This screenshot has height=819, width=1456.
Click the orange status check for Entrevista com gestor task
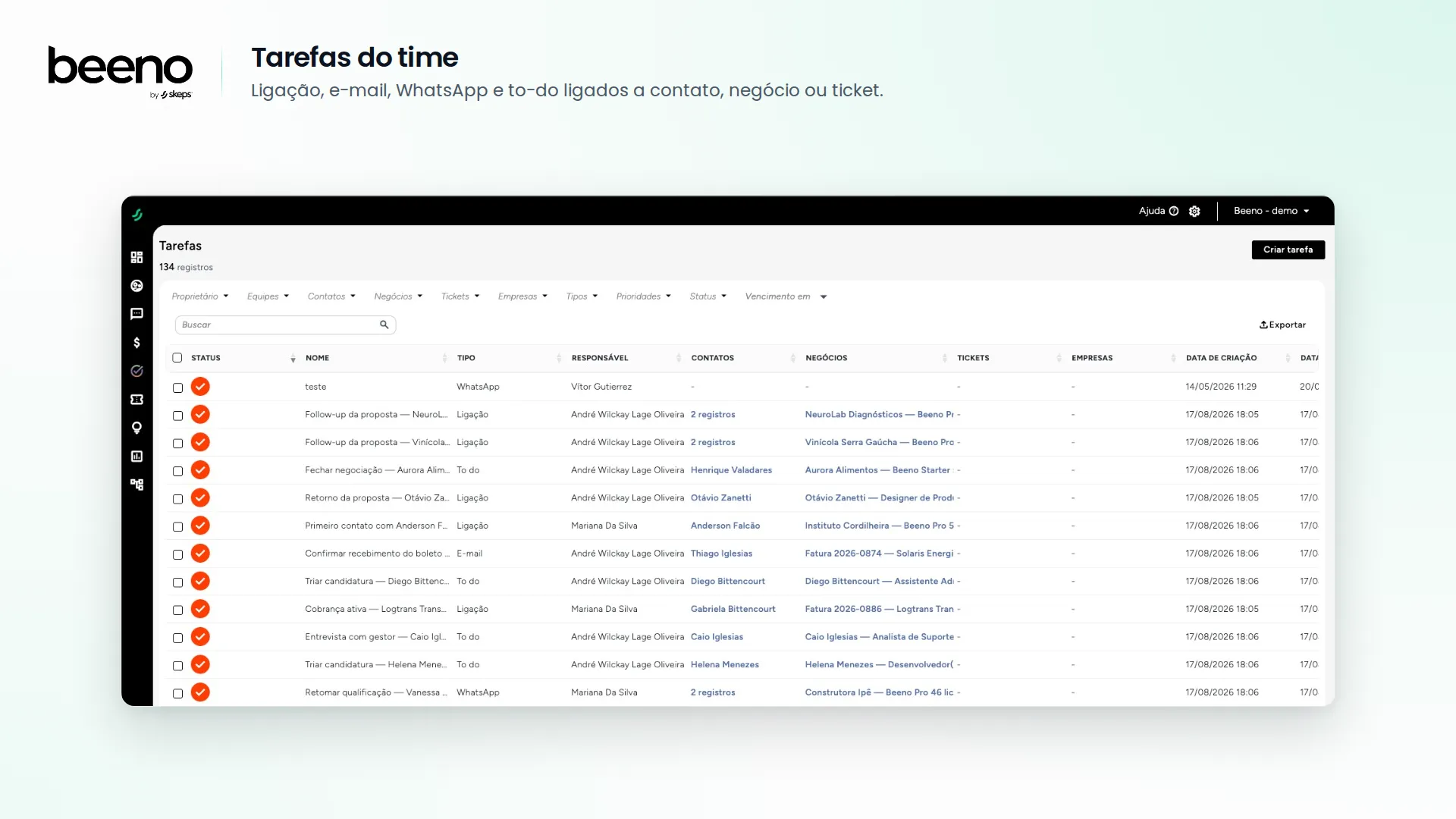[200, 637]
